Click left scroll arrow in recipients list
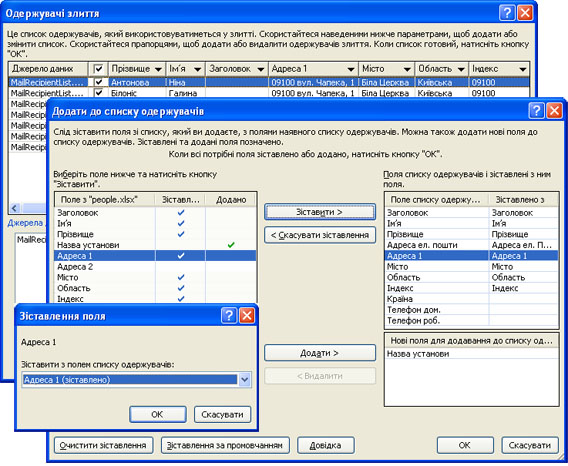Viewport: 568px width, 466px height. [14, 208]
